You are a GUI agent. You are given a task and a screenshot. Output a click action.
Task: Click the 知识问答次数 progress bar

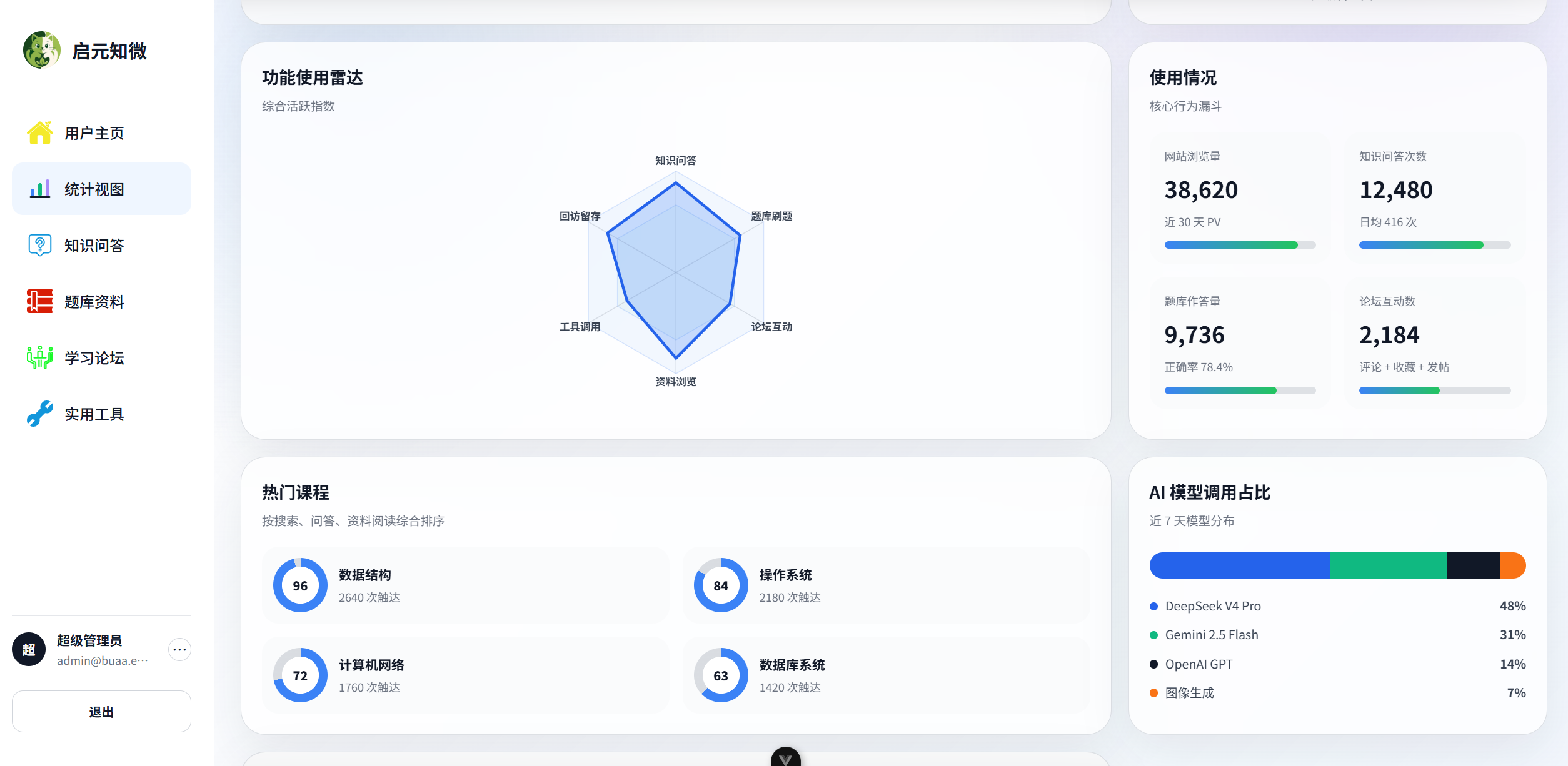click(x=1435, y=245)
